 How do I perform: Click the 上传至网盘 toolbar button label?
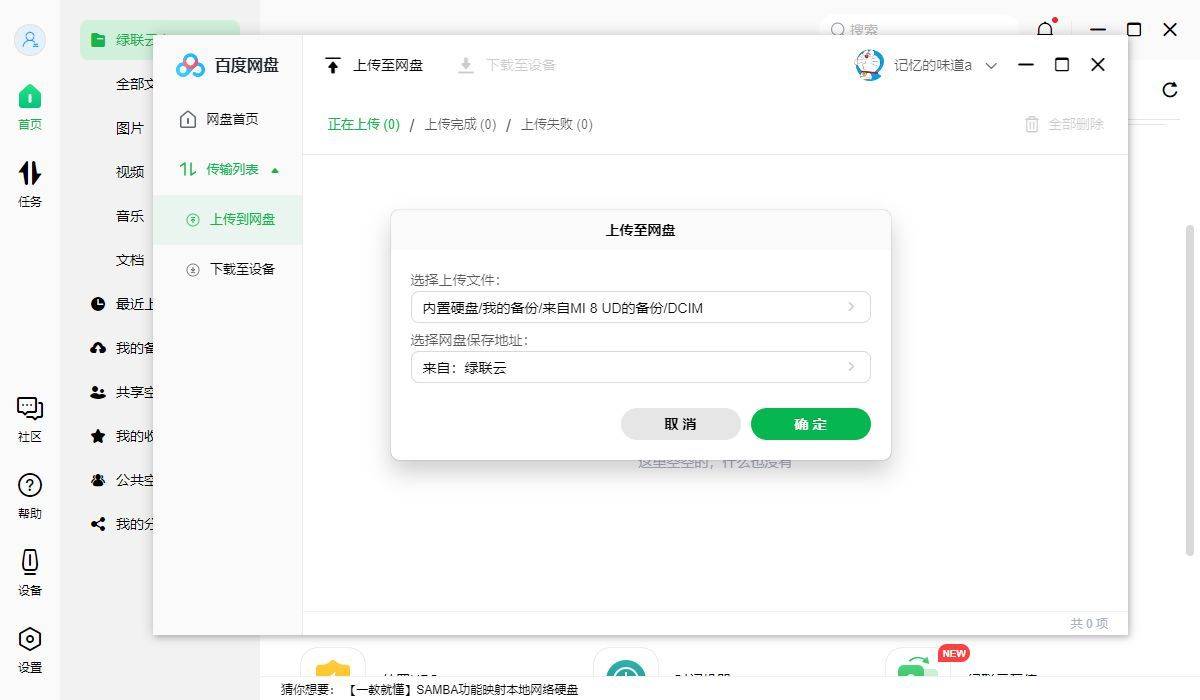[388, 65]
